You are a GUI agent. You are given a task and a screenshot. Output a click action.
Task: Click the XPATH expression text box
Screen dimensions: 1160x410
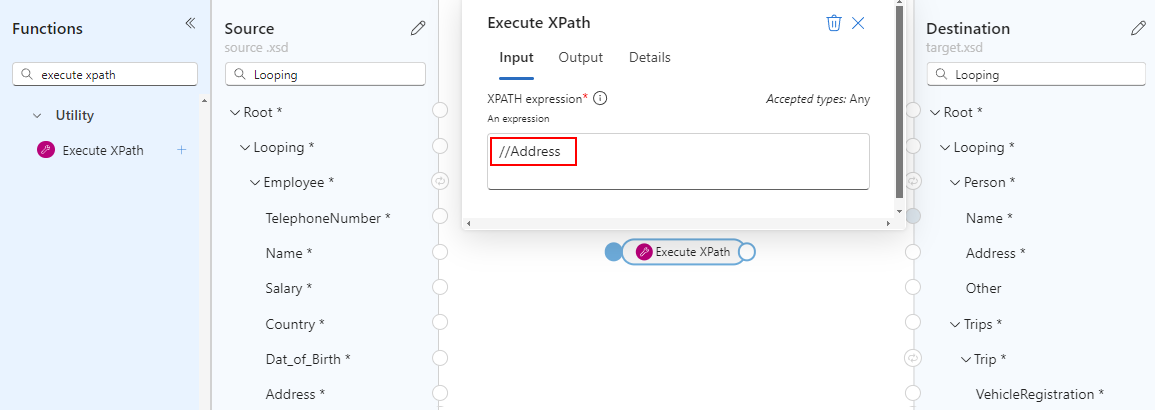[678, 161]
